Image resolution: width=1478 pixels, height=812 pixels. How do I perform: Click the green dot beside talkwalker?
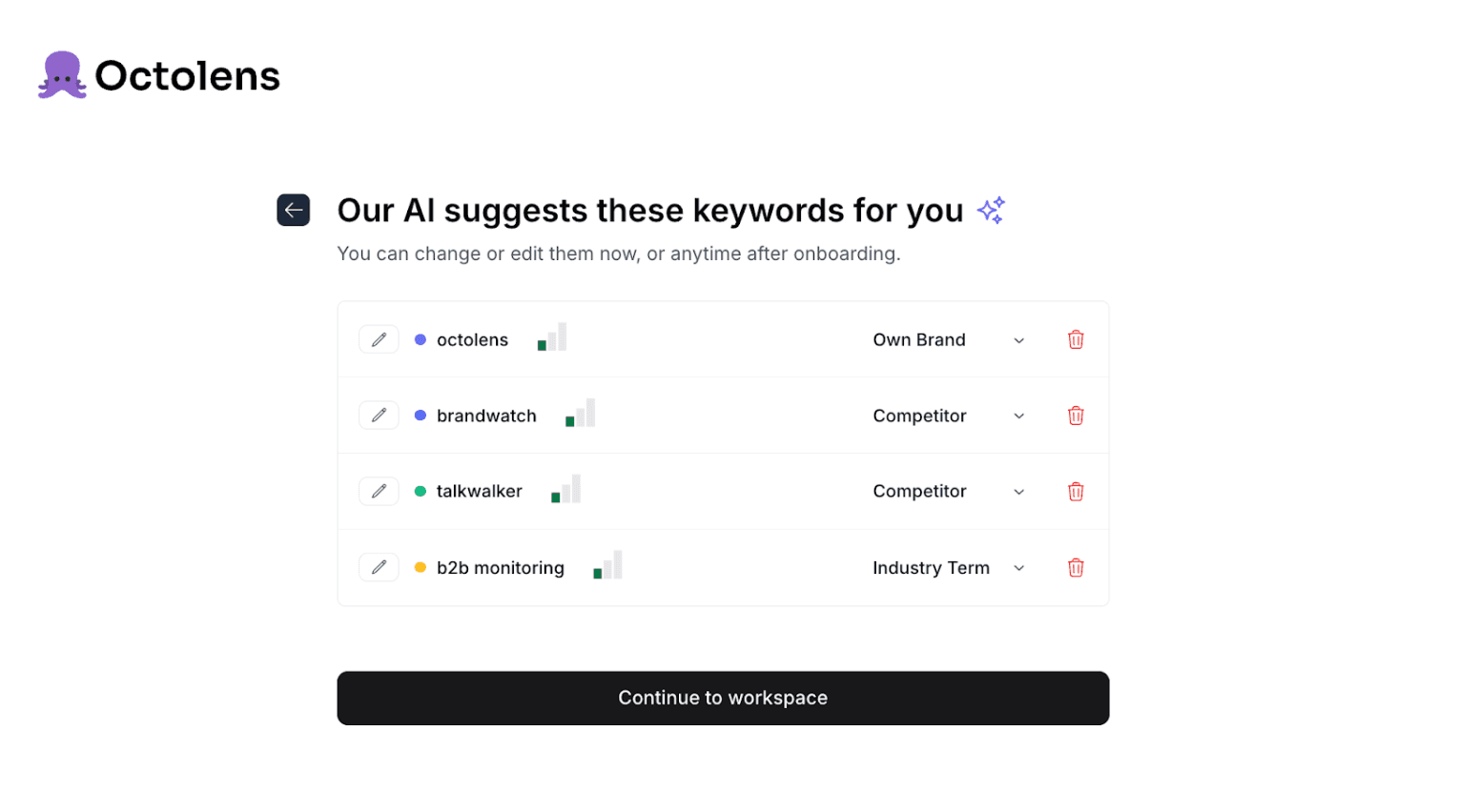click(420, 491)
